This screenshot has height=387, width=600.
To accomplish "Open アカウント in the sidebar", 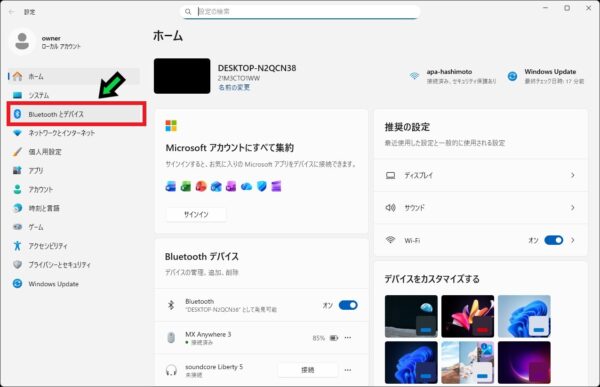I will (74, 189).
